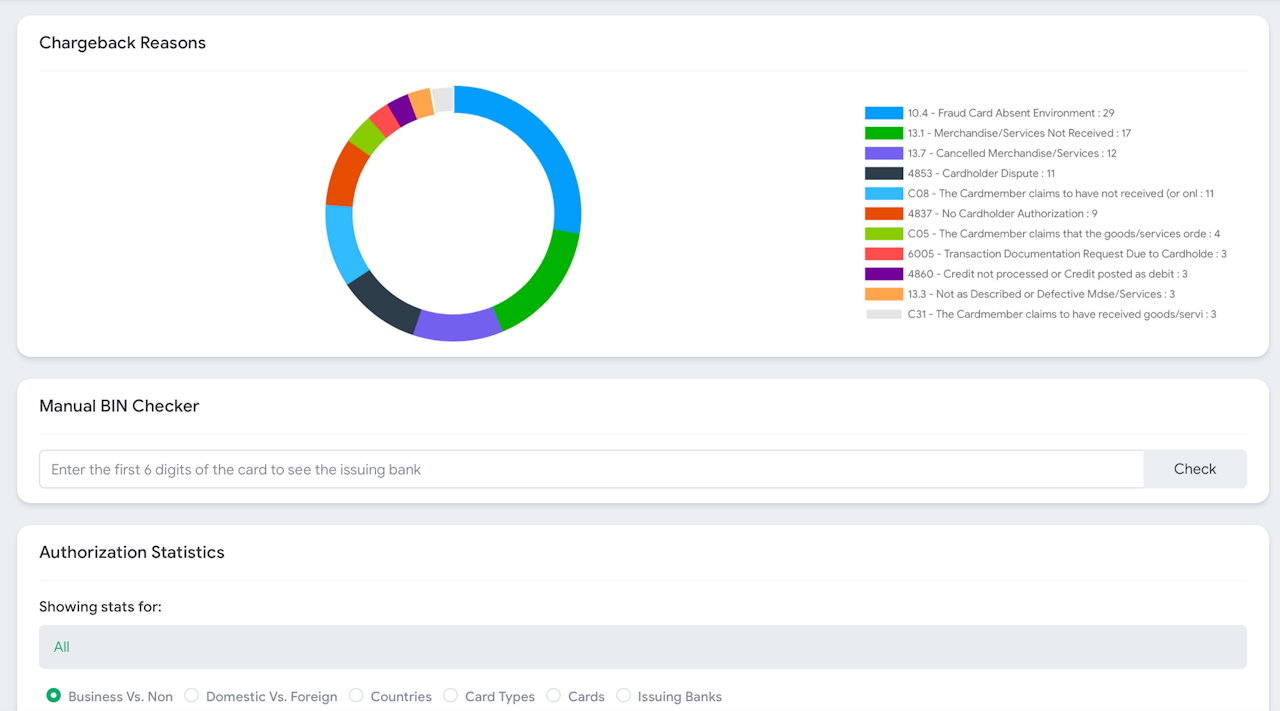Open the Showing stats for All dropdown
1280x711 pixels.
(x=642, y=647)
